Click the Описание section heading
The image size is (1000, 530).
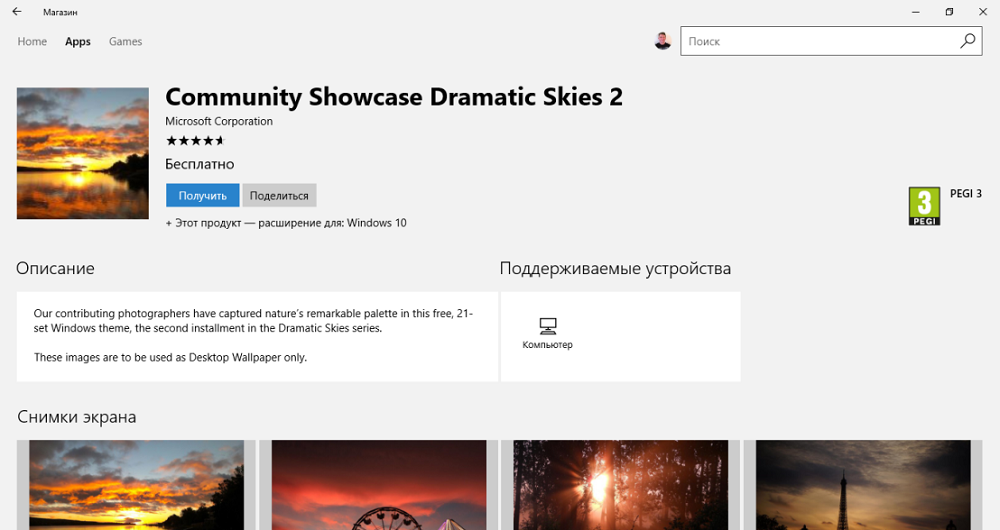click(x=55, y=269)
